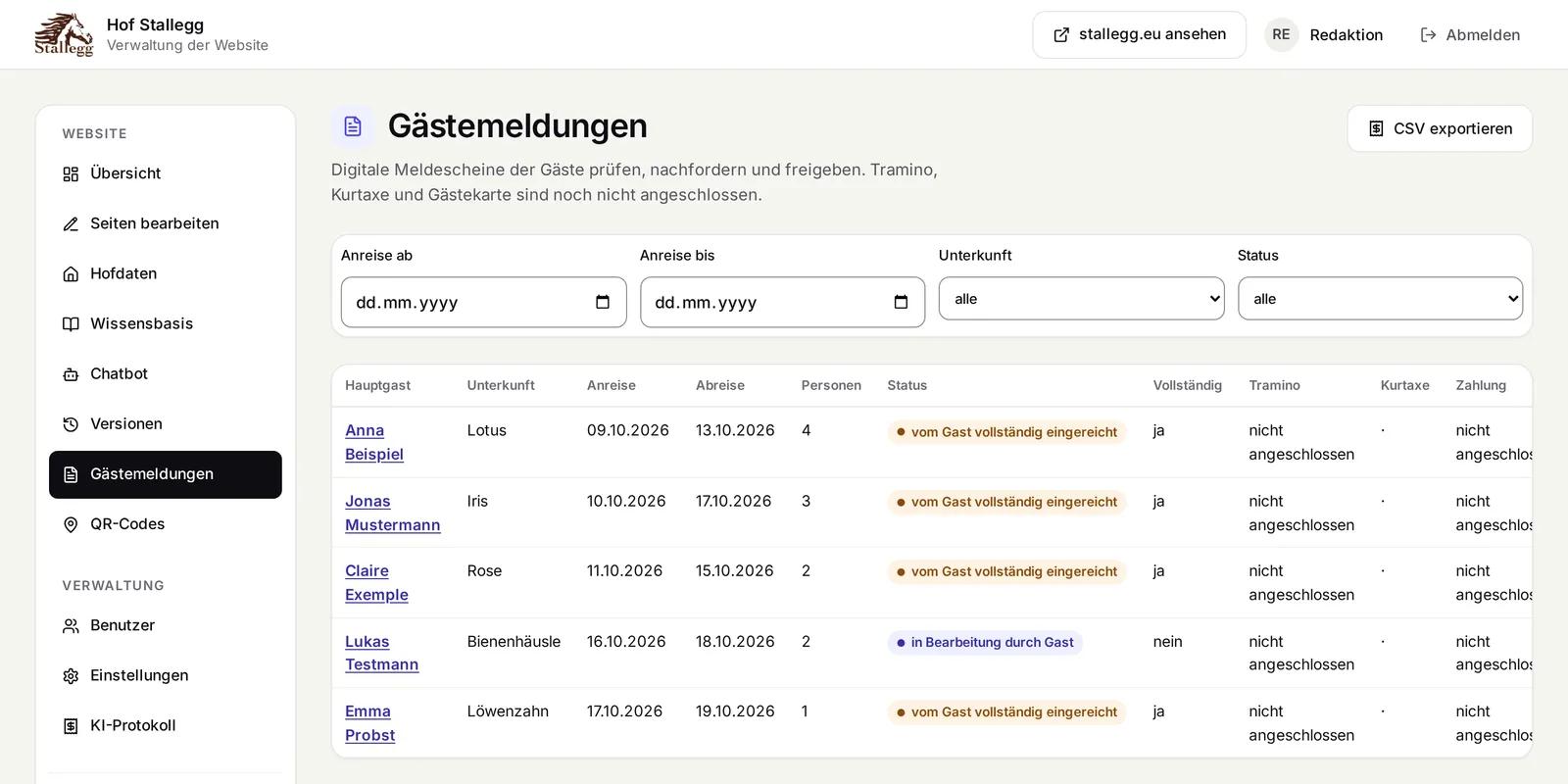Viewport: 1568px width, 784px height.
Task: Click the Vollständig column header
Action: (1188, 385)
